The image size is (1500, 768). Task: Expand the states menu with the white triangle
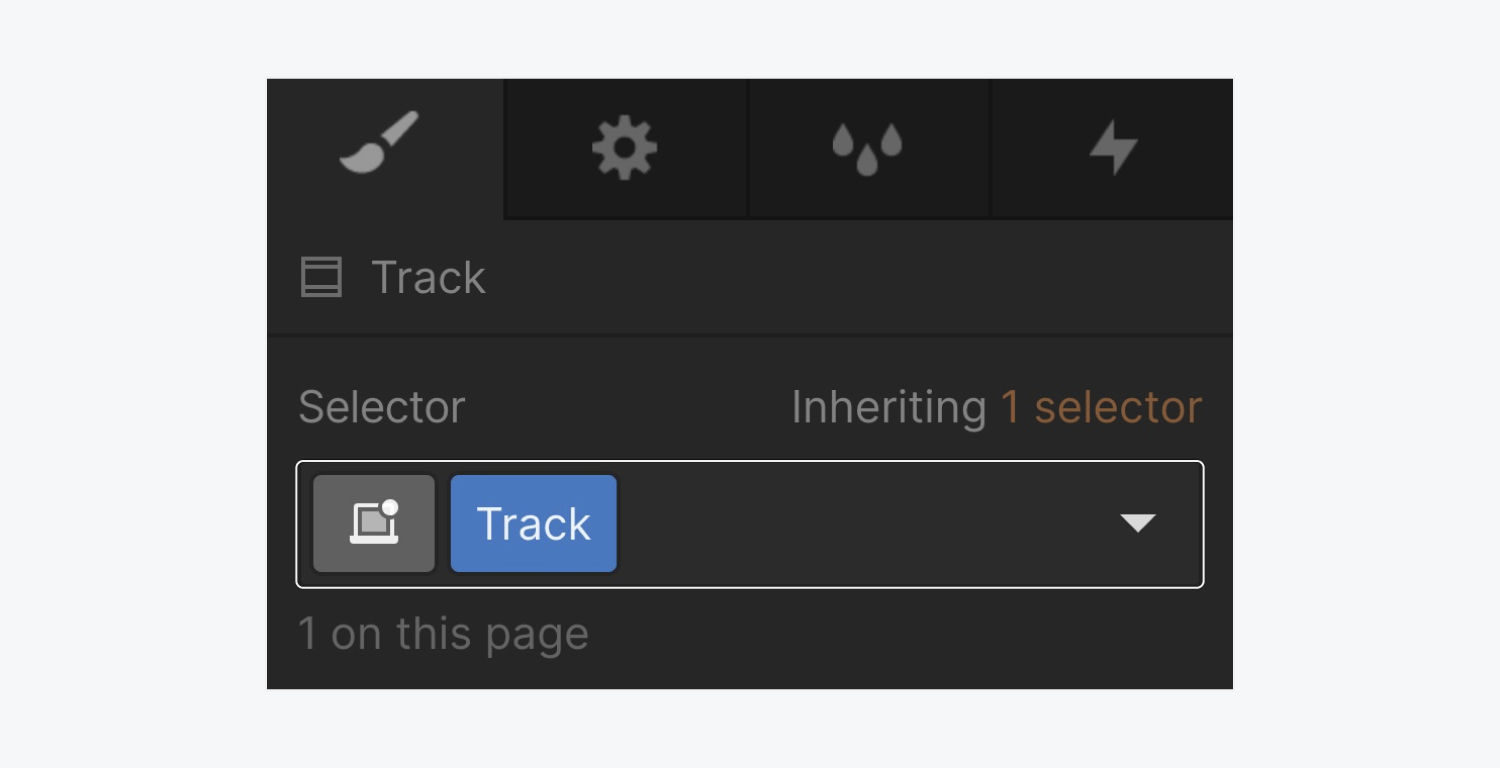tap(1138, 523)
